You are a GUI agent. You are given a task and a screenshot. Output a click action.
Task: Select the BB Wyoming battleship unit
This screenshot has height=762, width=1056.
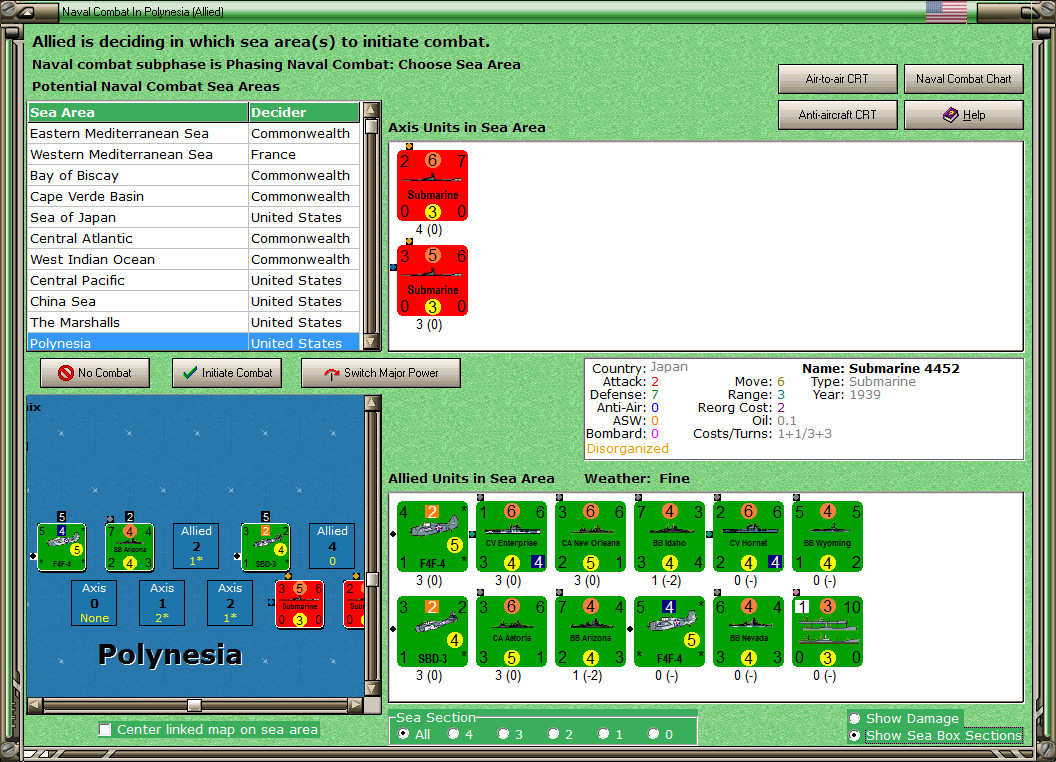tap(828, 536)
